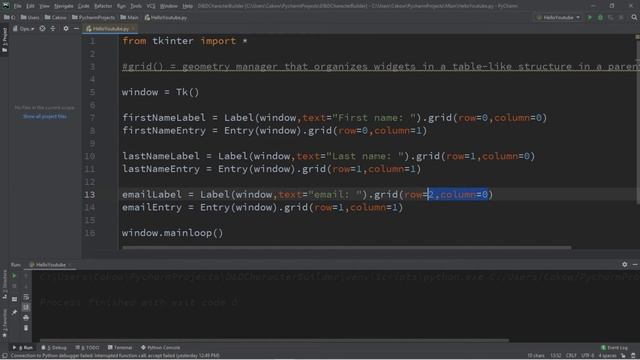640x360 pixels.
Task: Hide the project panel with minus icon
Action: click(x=76, y=29)
